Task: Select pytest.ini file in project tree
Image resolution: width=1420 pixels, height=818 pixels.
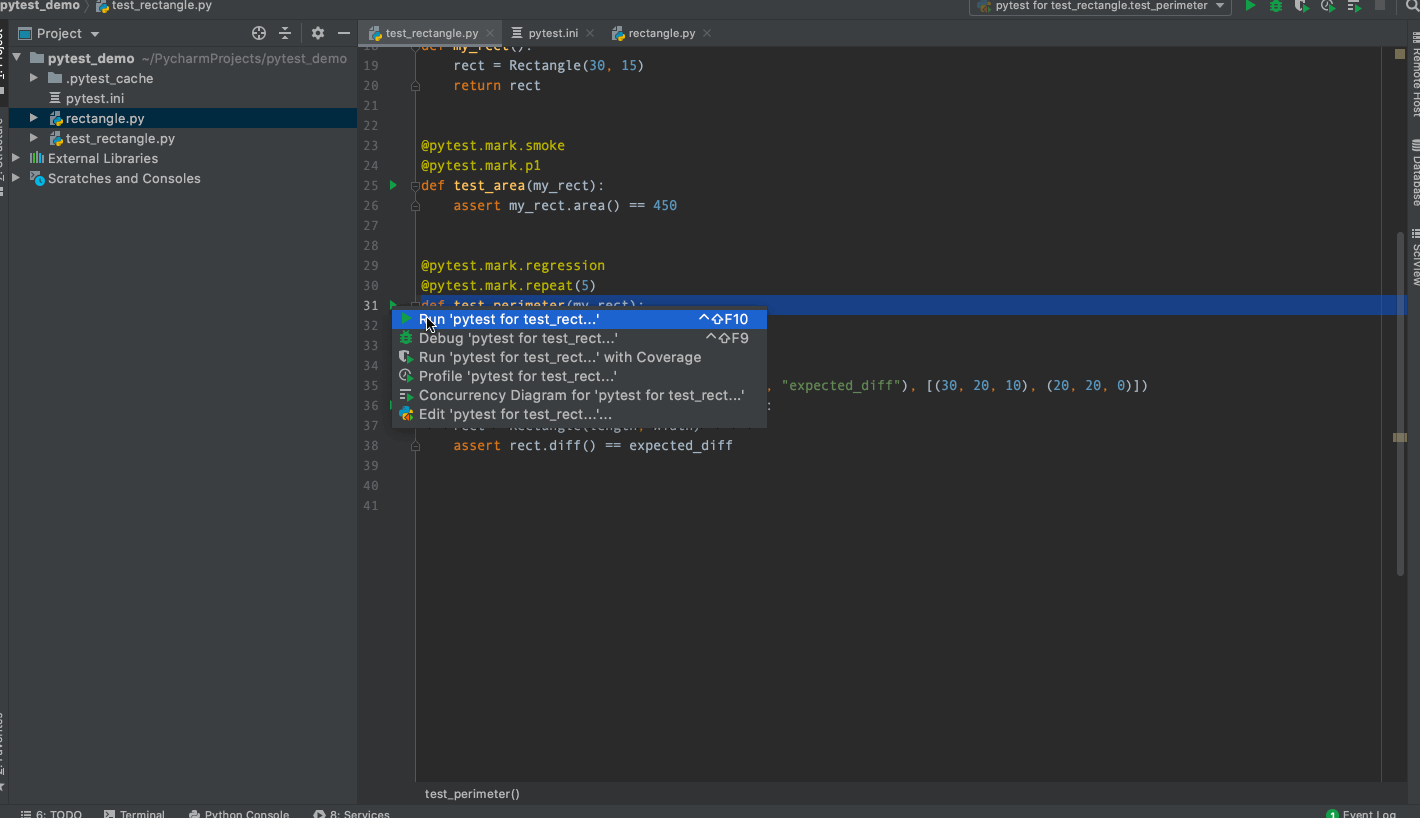Action: click(x=95, y=98)
